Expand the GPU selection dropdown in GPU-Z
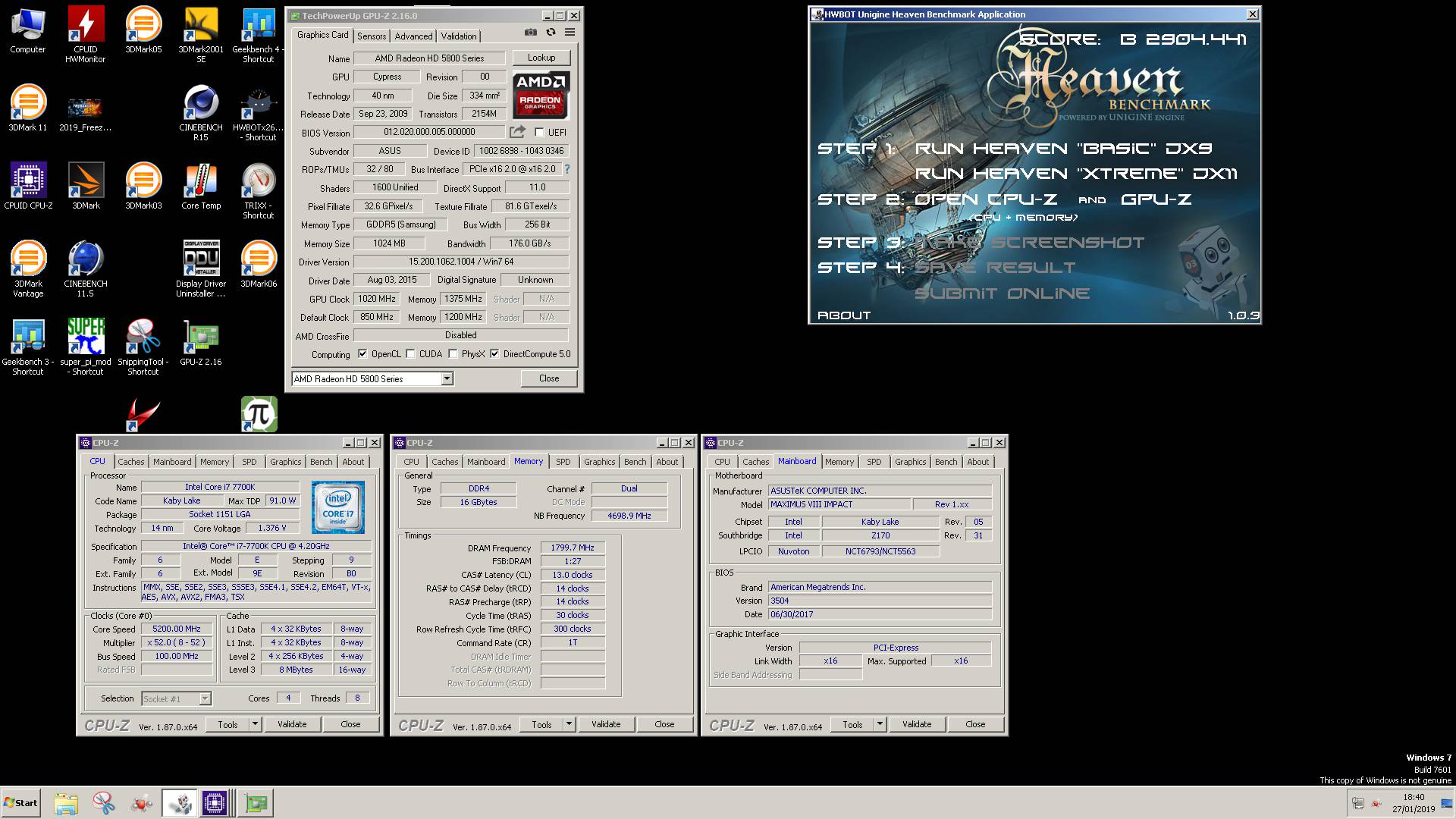This screenshot has height=819, width=1456. coord(447,379)
